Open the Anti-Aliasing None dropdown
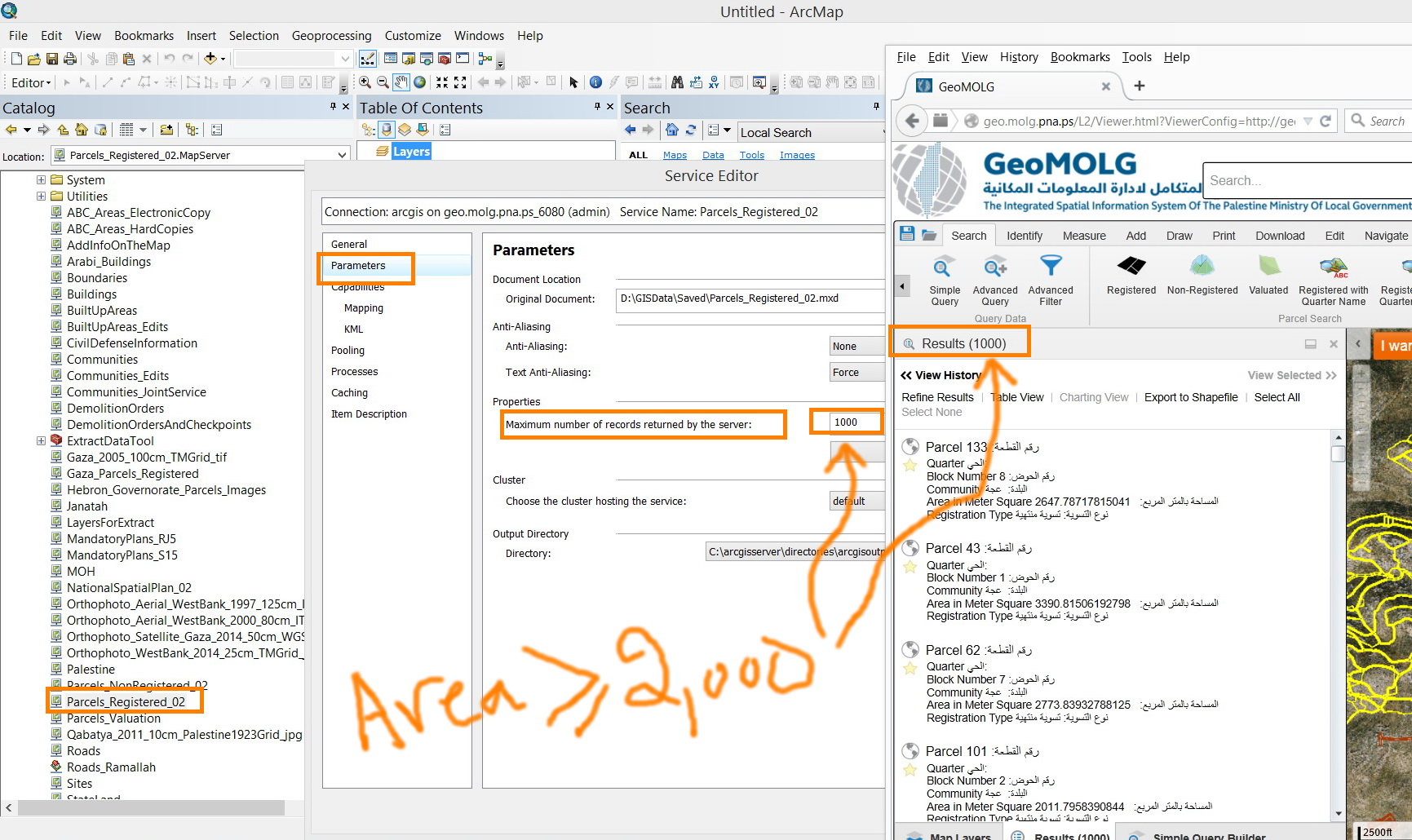Viewport: 1412px width, 840px height. coord(856,347)
